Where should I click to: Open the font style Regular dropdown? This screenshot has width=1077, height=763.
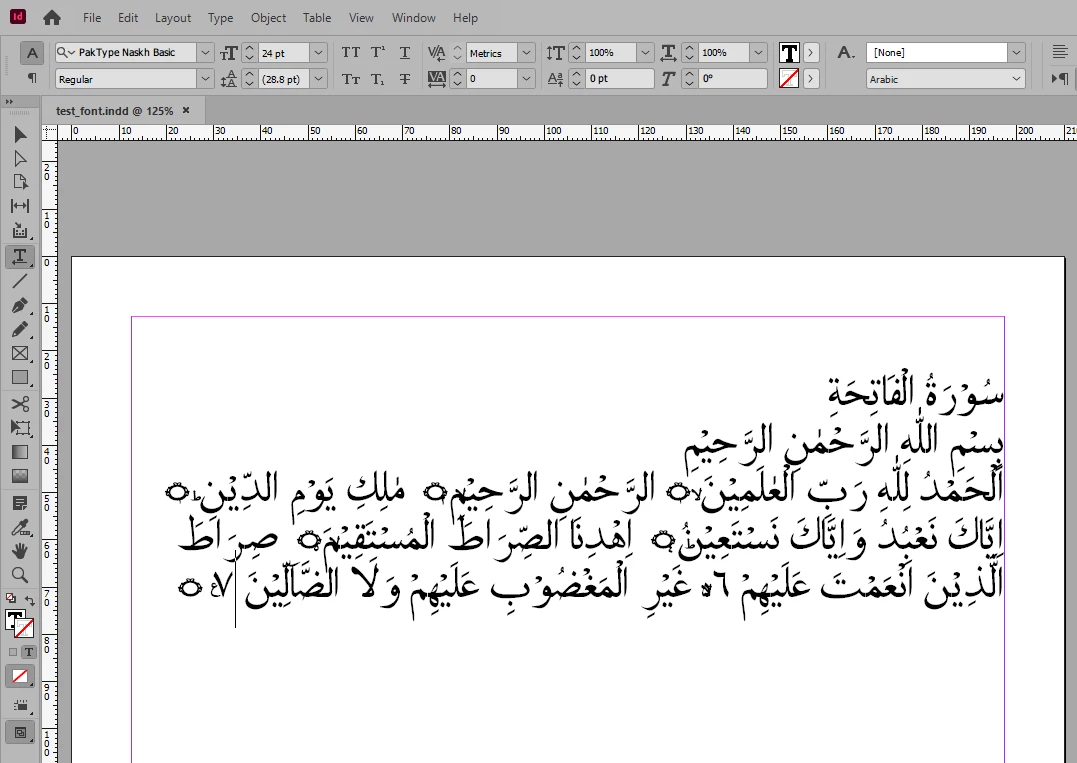tap(205, 79)
